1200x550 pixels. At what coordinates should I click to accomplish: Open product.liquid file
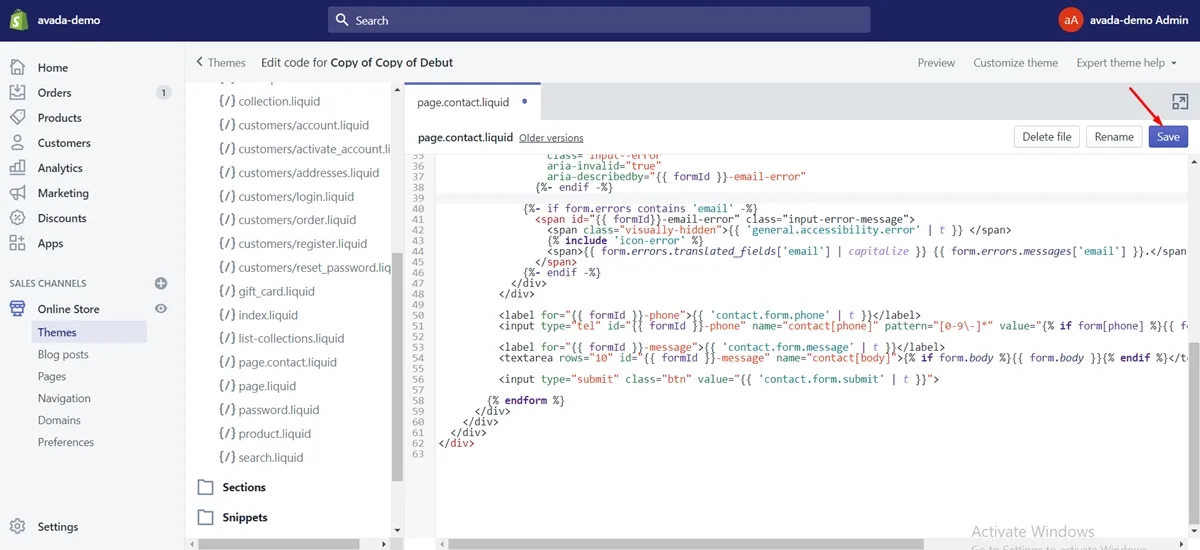[x=275, y=435]
